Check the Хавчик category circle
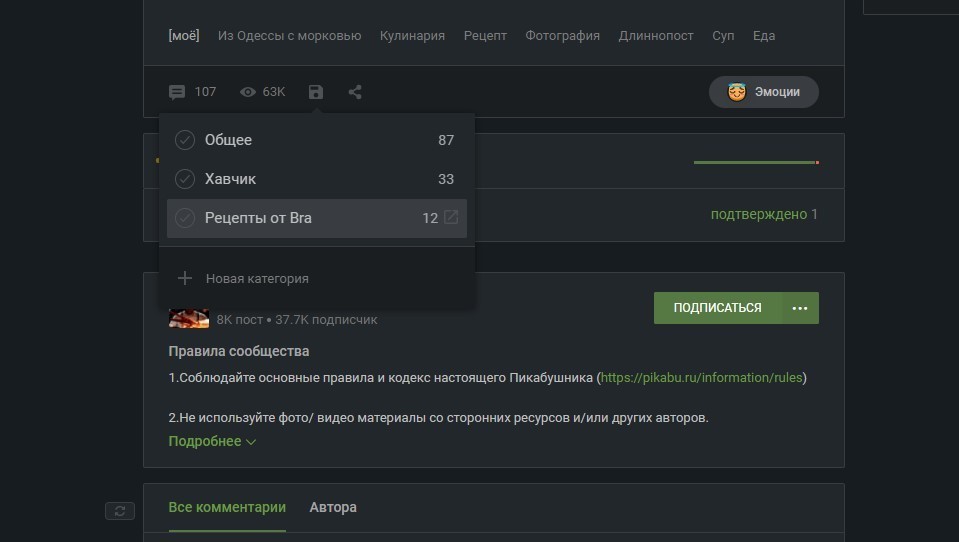This screenshot has width=959, height=542. click(x=185, y=179)
